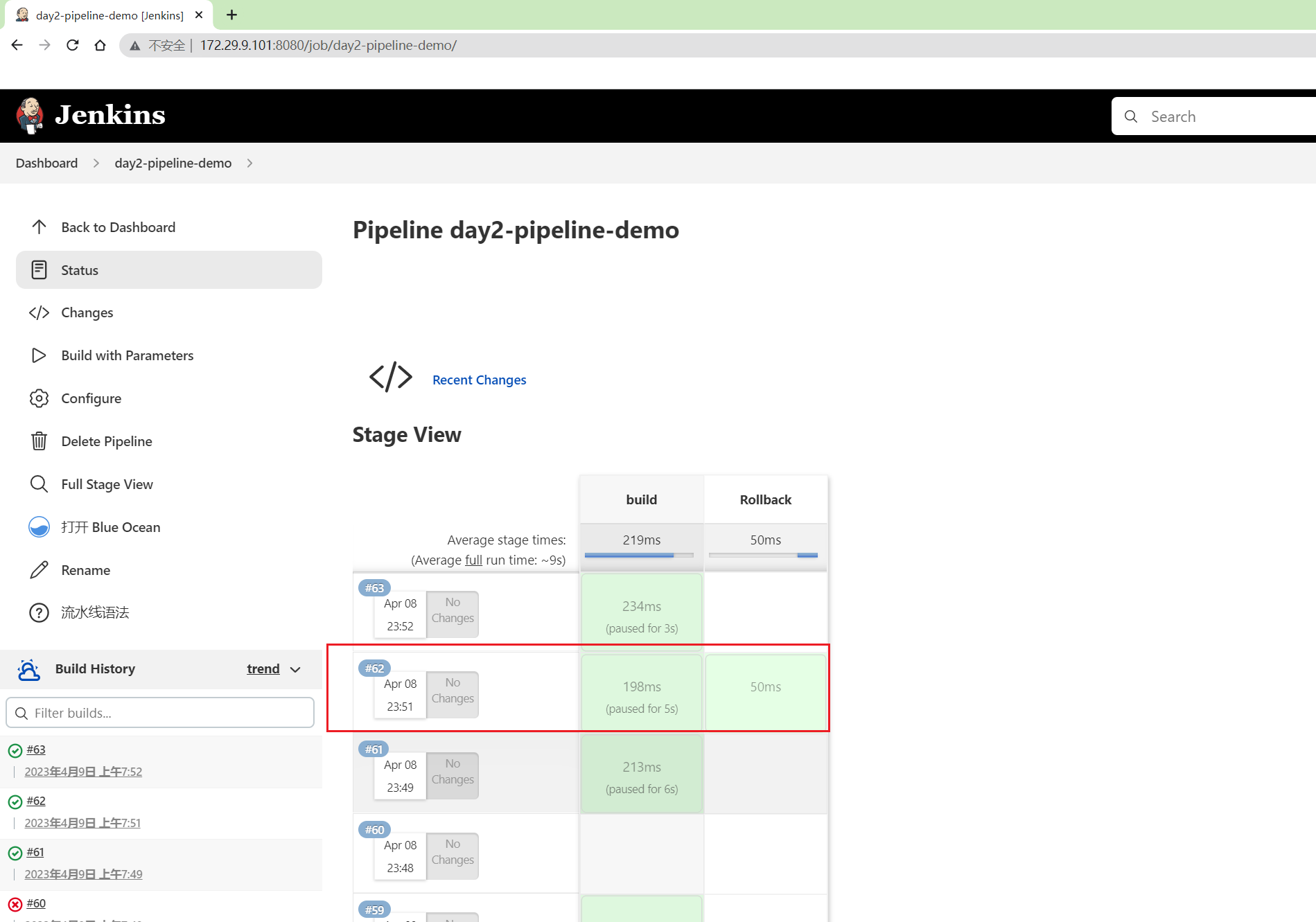The height and width of the screenshot is (922, 1316).
Task: Close the day2-pipeline-demo browser tab
Action: pyautogui.click(x=199, y=15)
